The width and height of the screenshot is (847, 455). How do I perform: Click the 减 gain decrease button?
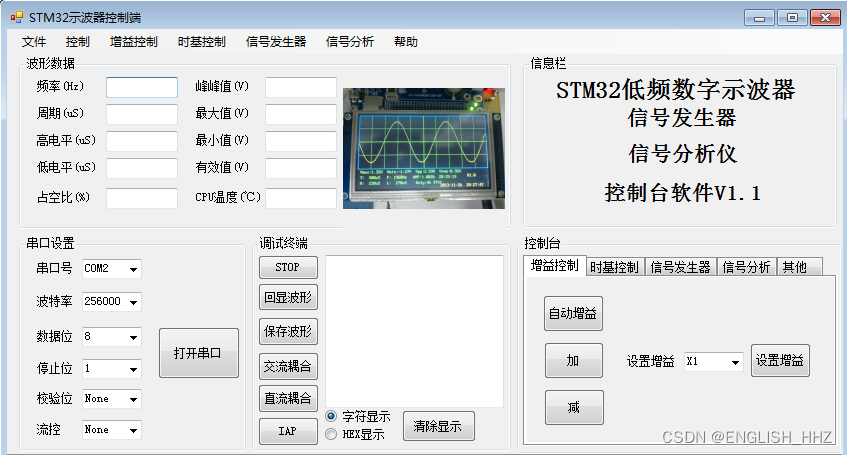pos(574,407)
